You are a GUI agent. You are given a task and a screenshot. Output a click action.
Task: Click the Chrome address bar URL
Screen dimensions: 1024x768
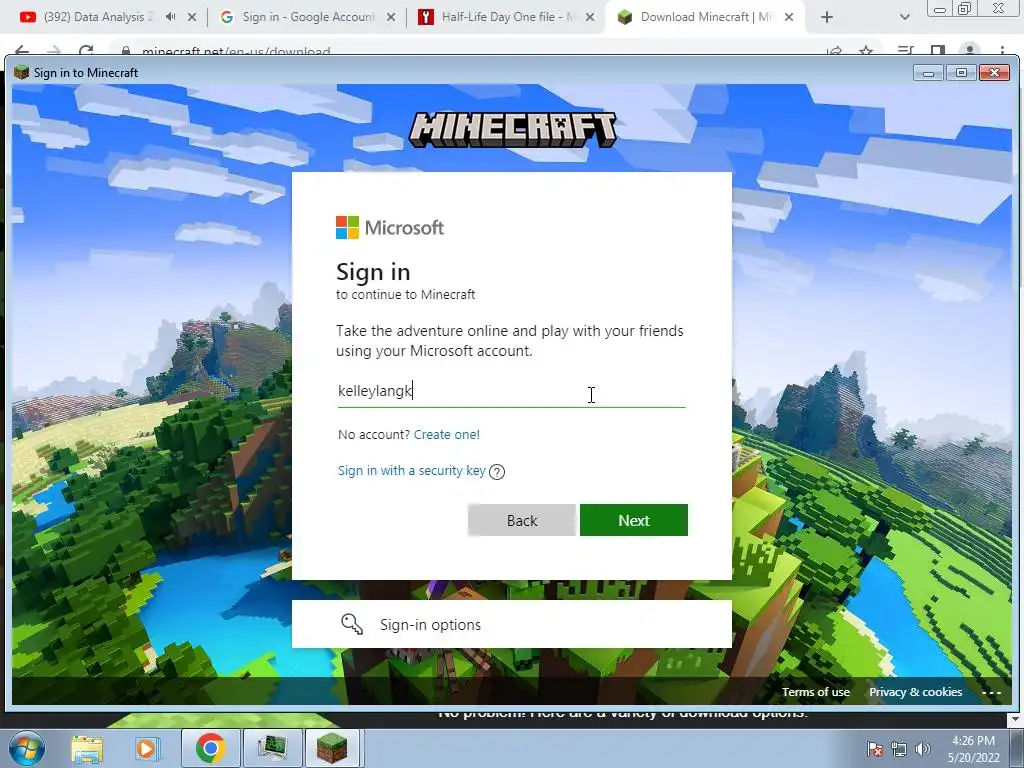click(x=236, y=51)
